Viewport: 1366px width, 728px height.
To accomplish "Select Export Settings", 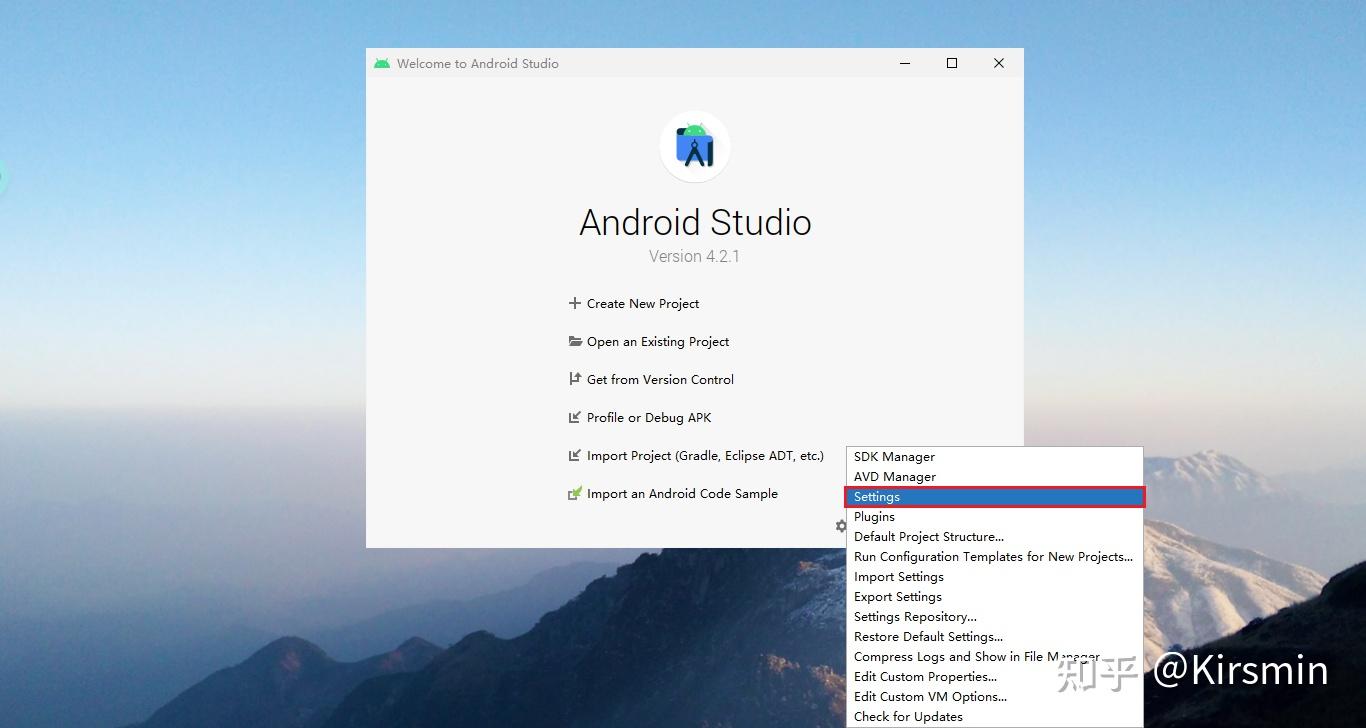I will pyautogui.click(x=897, y=596).
